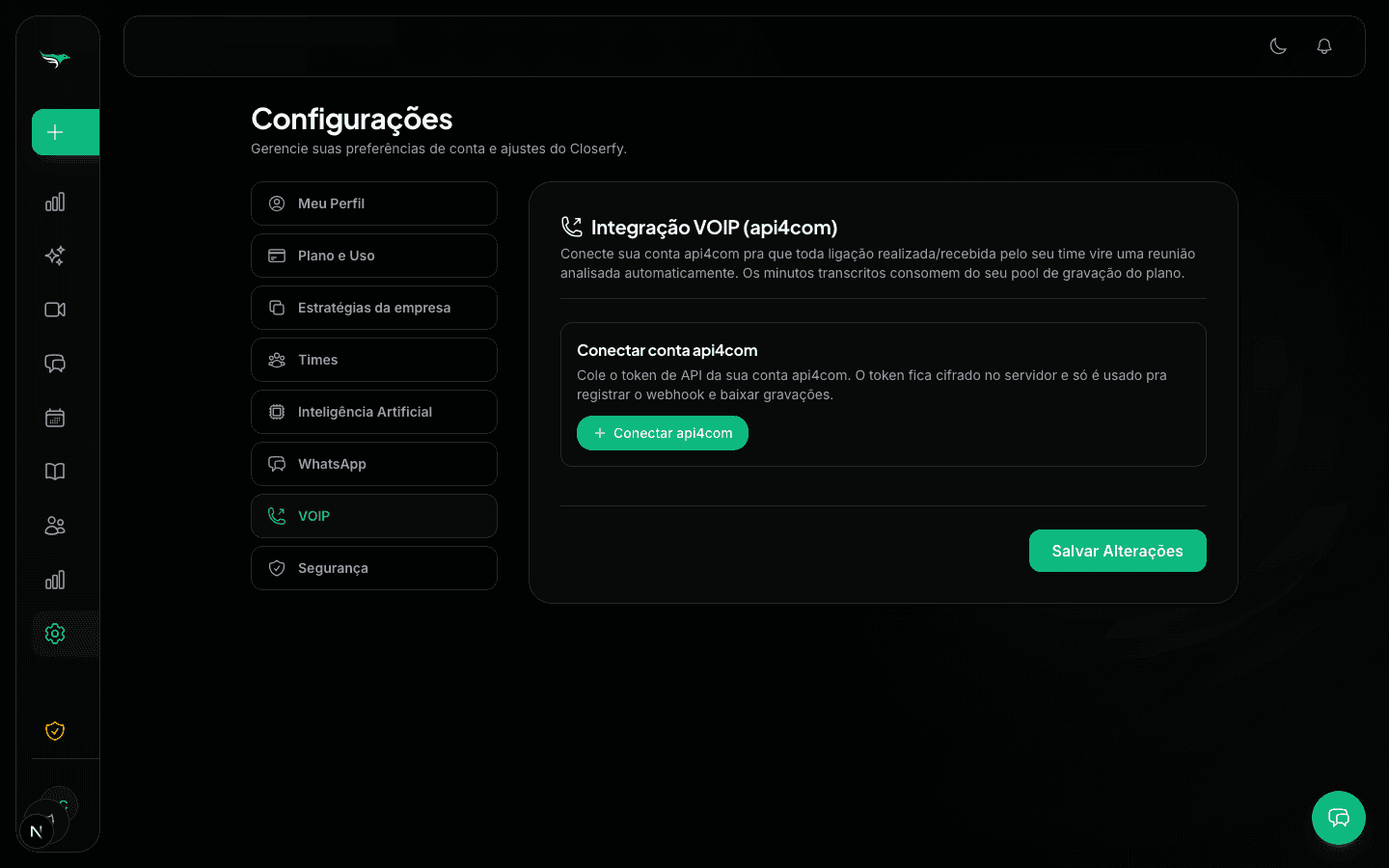Open the floating support chat button
Screen dimensions: 1389x868
click(x=1339, y=818)
